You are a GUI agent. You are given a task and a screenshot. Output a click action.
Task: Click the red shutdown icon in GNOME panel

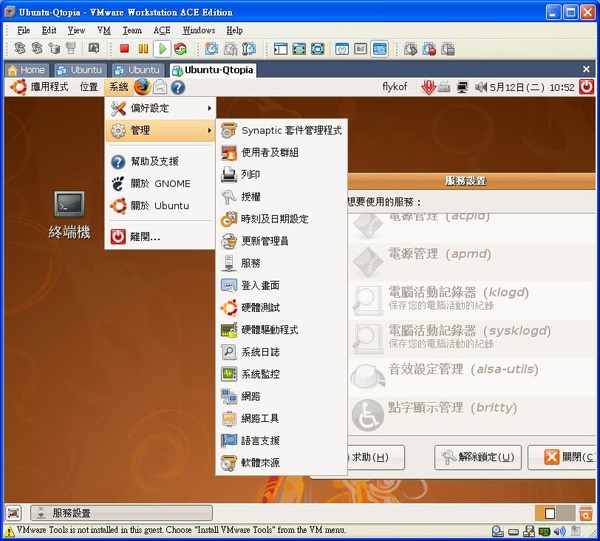coord(587,87)
